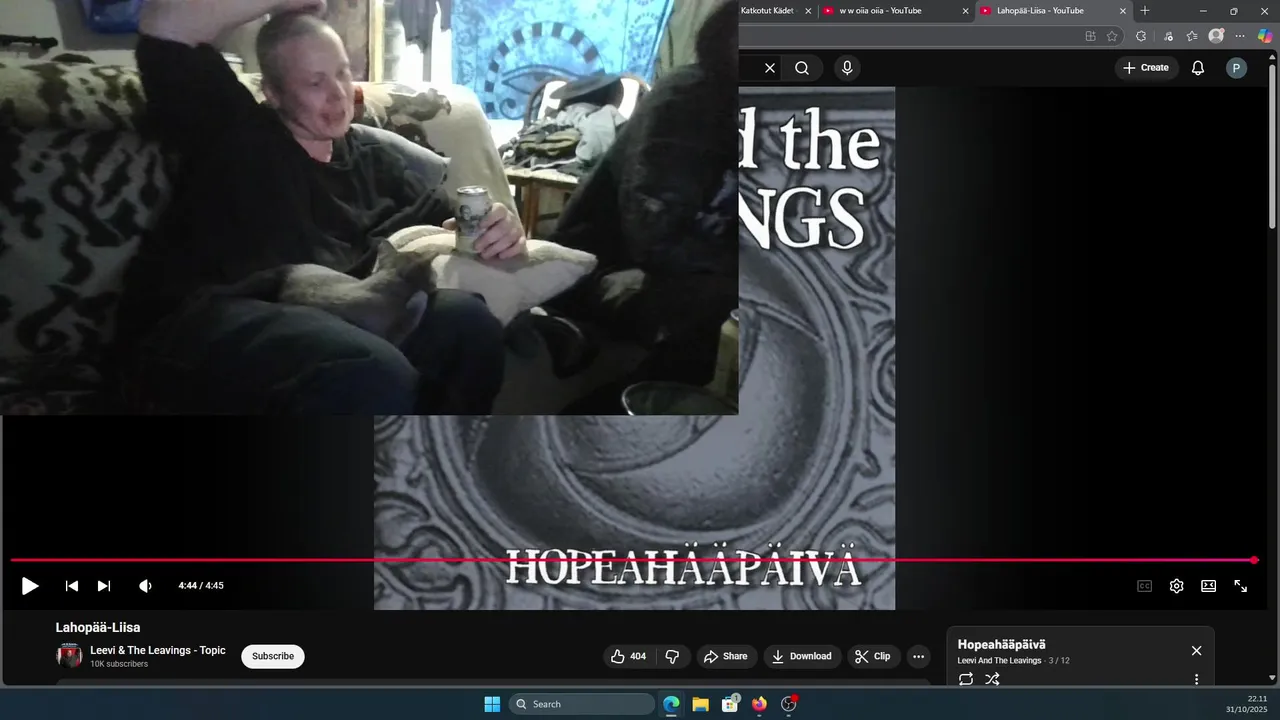This screenshot has width=1280, height=720.
Task: Close the Lahopää-Liisa tab
Action: 1123,11
